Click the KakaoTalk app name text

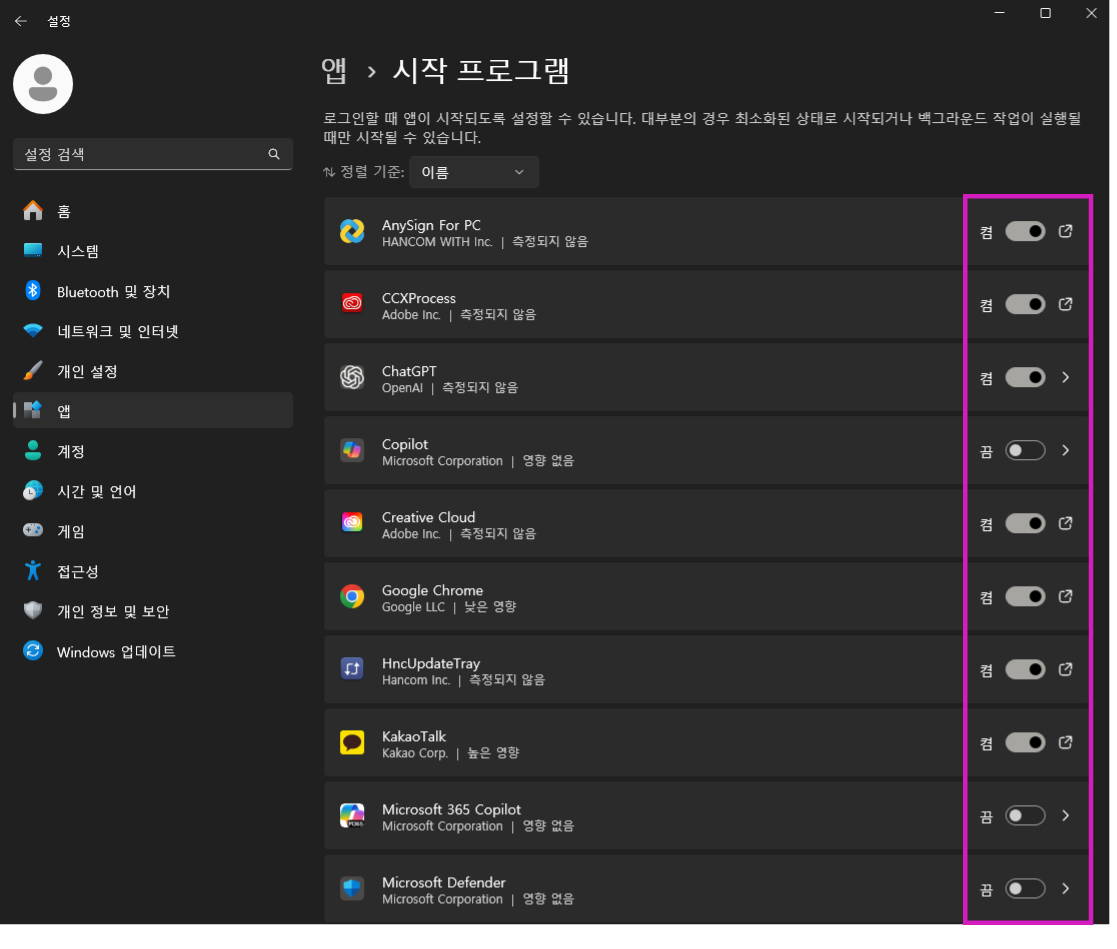pyautogui.click(x=414, y=736)
